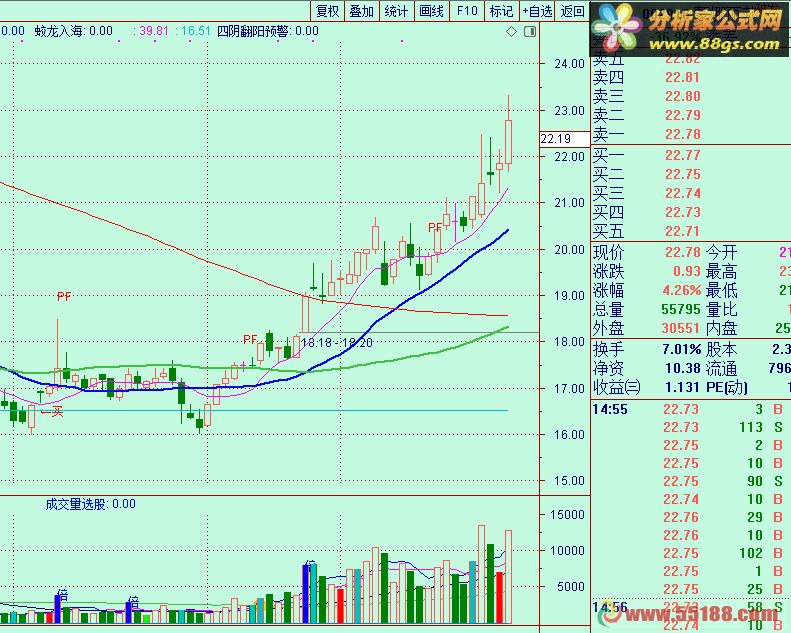The height and width of the screenshot is (633, 791).
Task: Click the 一买 buy signal marker
Action: [52, 412]
